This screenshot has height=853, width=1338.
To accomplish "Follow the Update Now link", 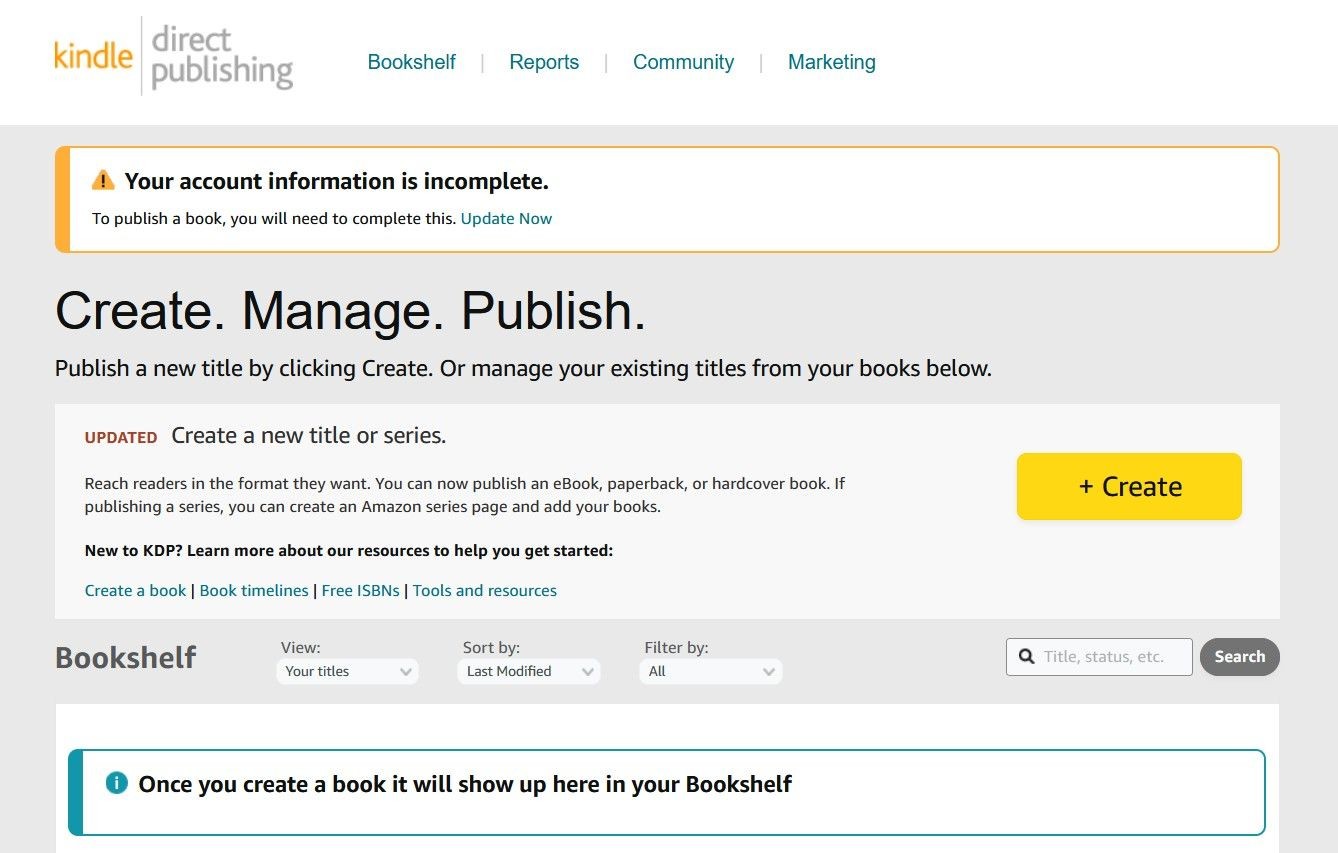I will point(506,218).
